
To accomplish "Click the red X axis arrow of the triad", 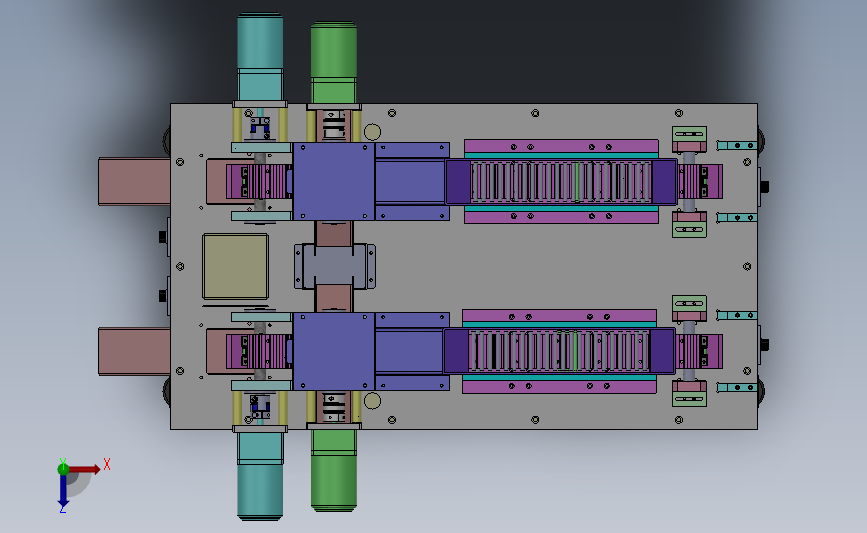I will pyautogui.click(x=85, y=469).
